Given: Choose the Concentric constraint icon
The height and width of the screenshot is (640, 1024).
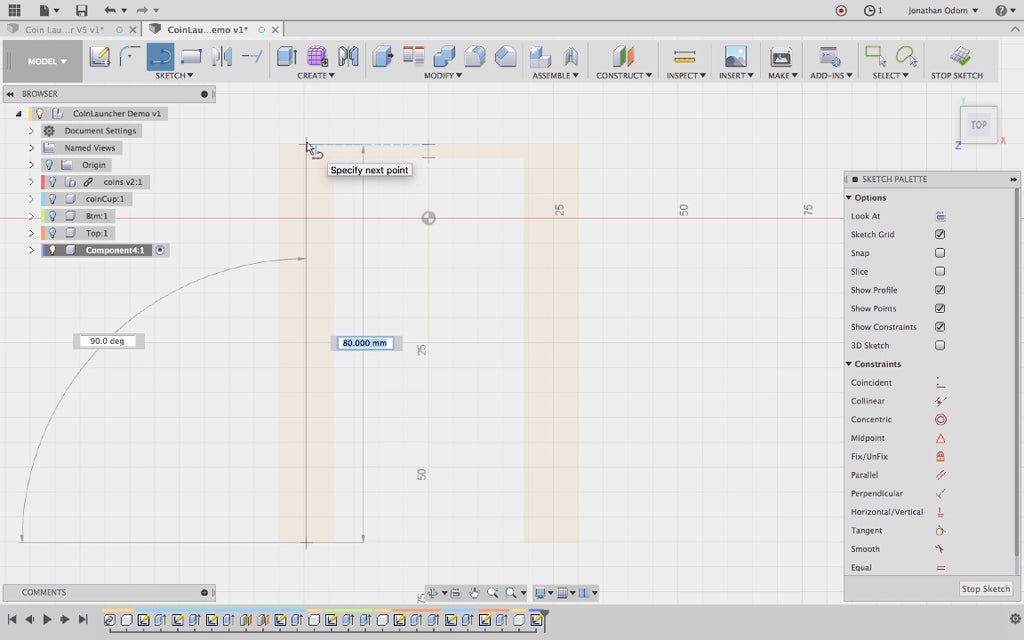Looking at the screenshot, I should click(x=940, y=420).
